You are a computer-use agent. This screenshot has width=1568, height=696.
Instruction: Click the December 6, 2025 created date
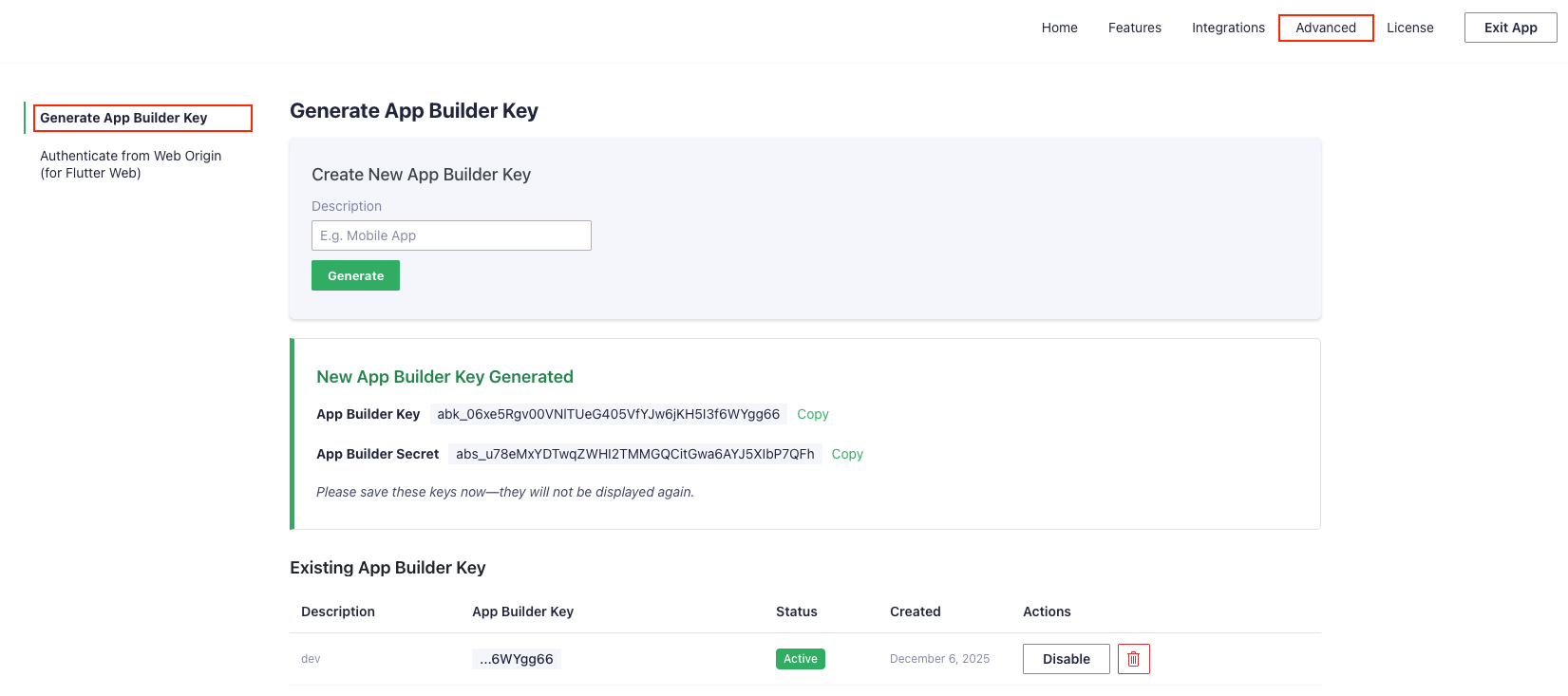(x=939, y=659)
